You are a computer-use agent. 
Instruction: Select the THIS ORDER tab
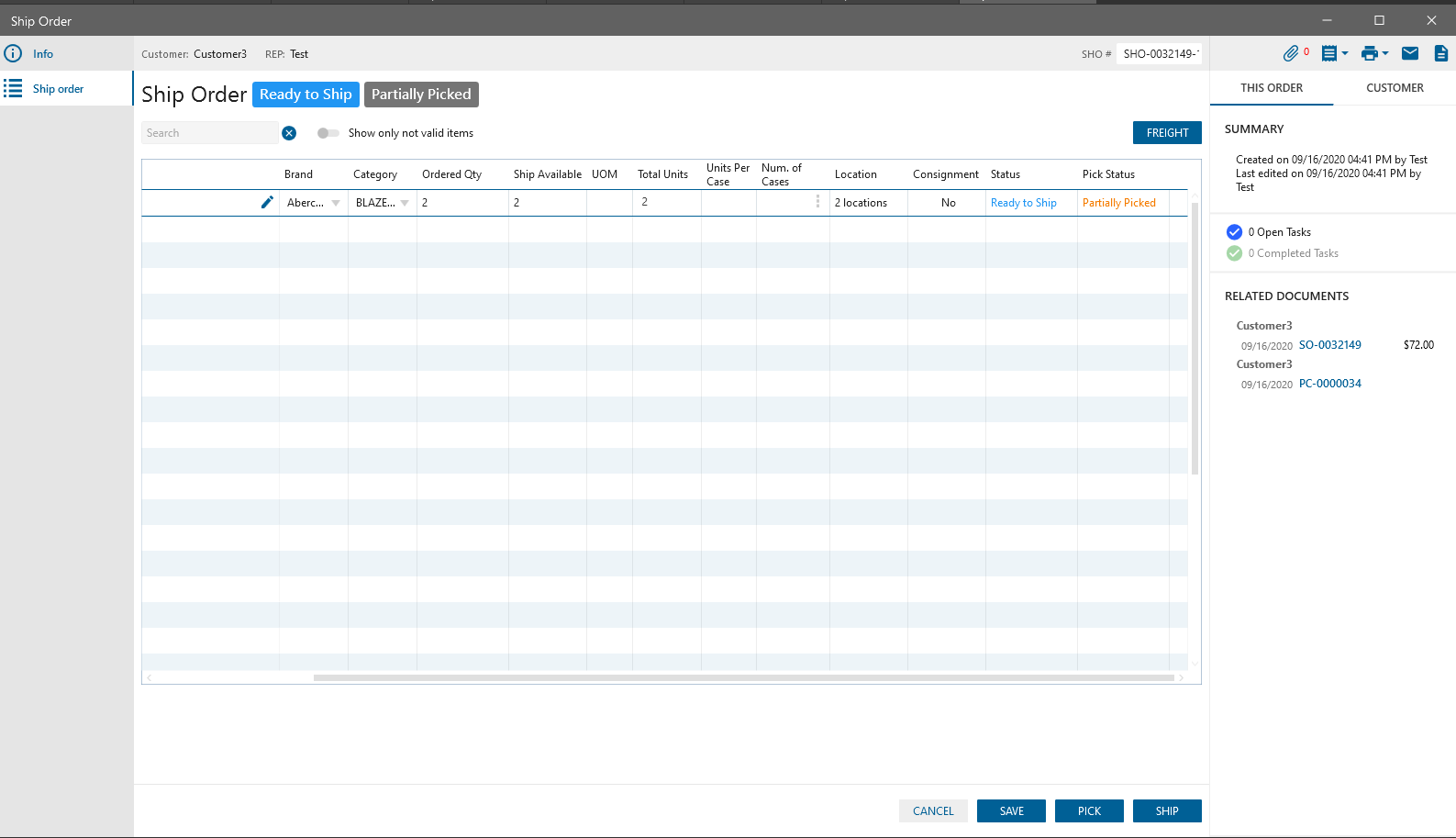point(1272,88)
